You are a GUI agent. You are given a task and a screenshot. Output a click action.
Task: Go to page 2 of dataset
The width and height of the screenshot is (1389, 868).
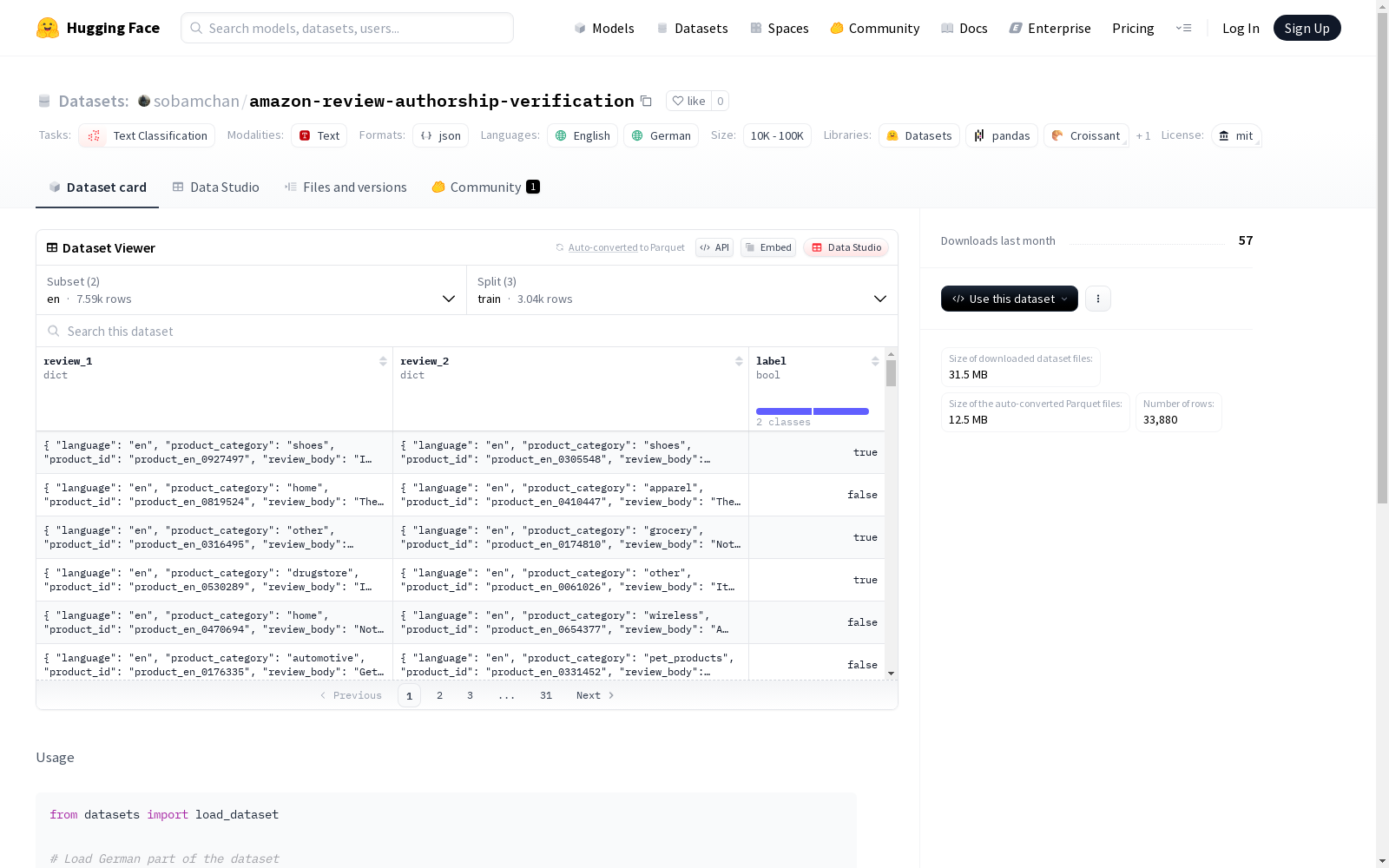(440, 695)
